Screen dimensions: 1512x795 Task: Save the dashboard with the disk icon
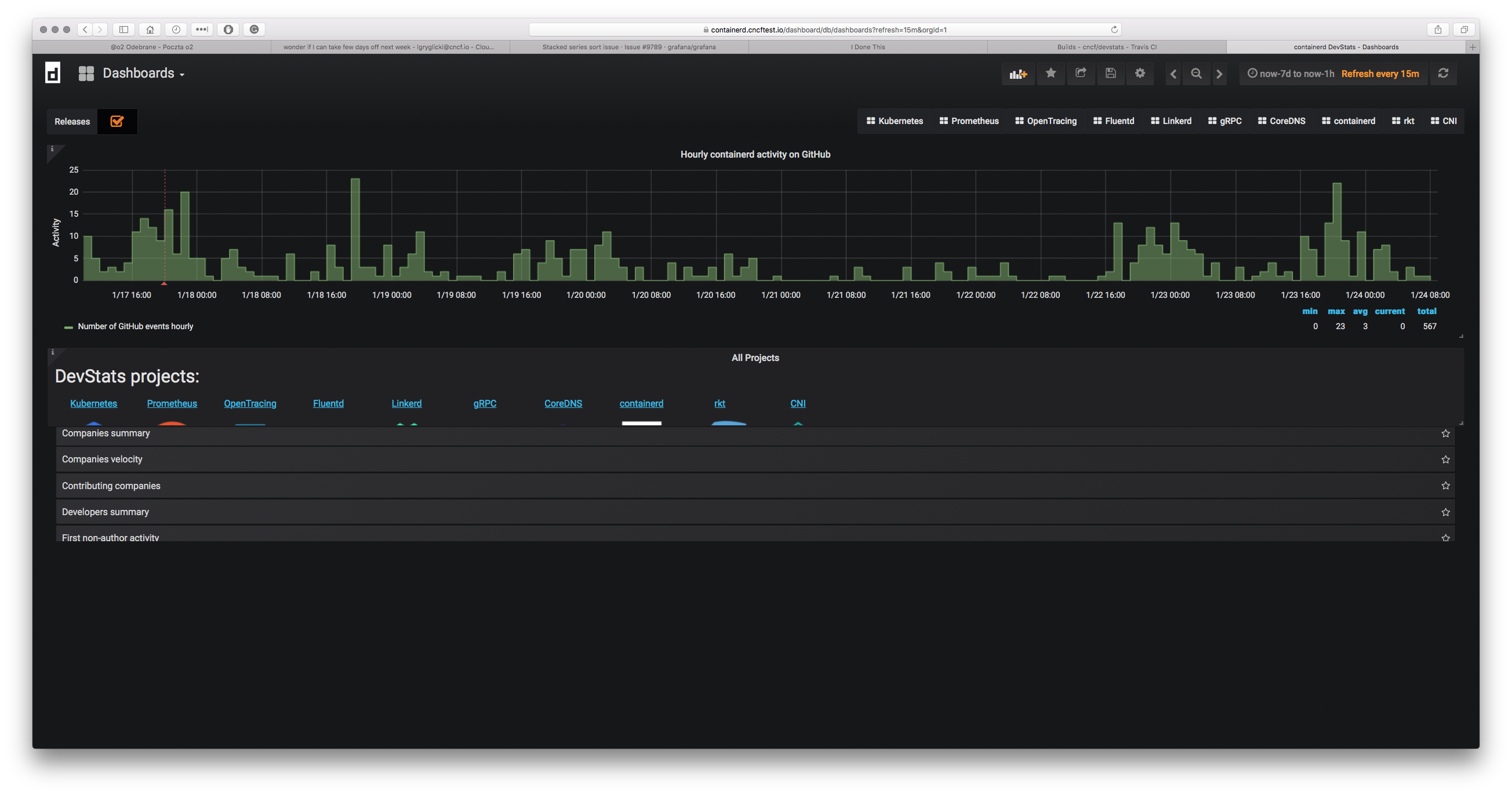[1111, 74]
